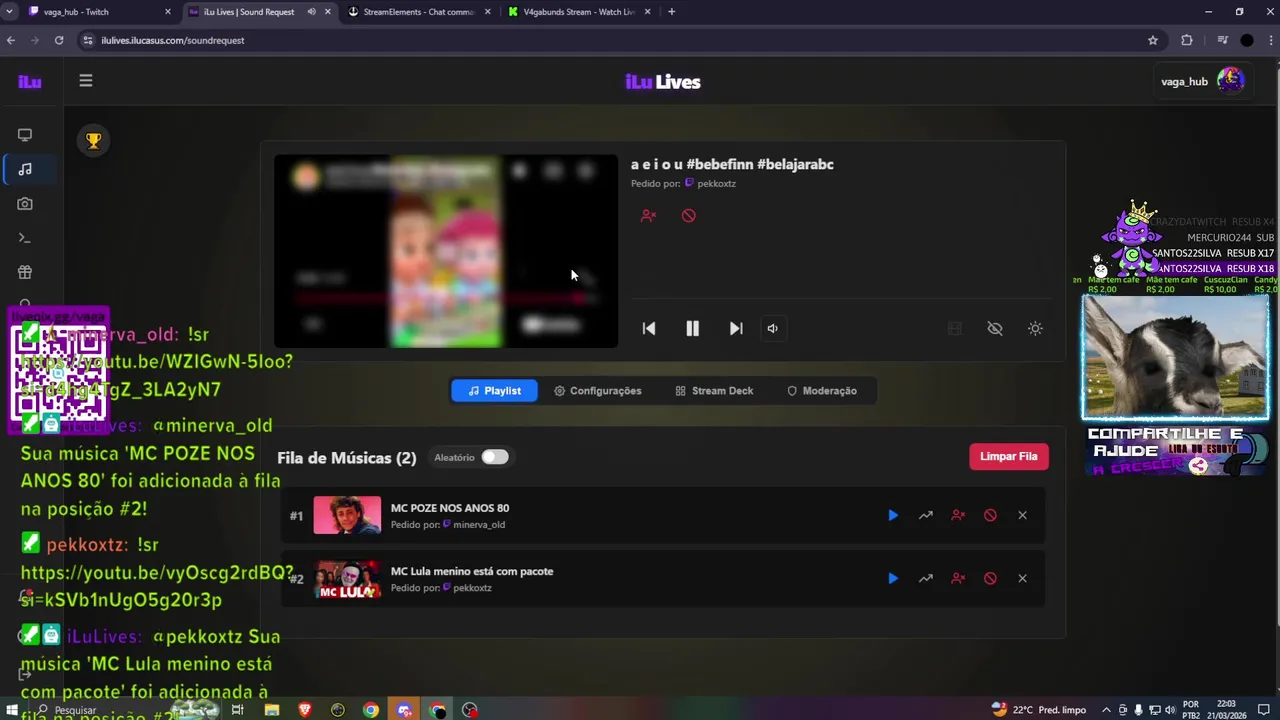Click the trophy icon button

pos(93,141)
